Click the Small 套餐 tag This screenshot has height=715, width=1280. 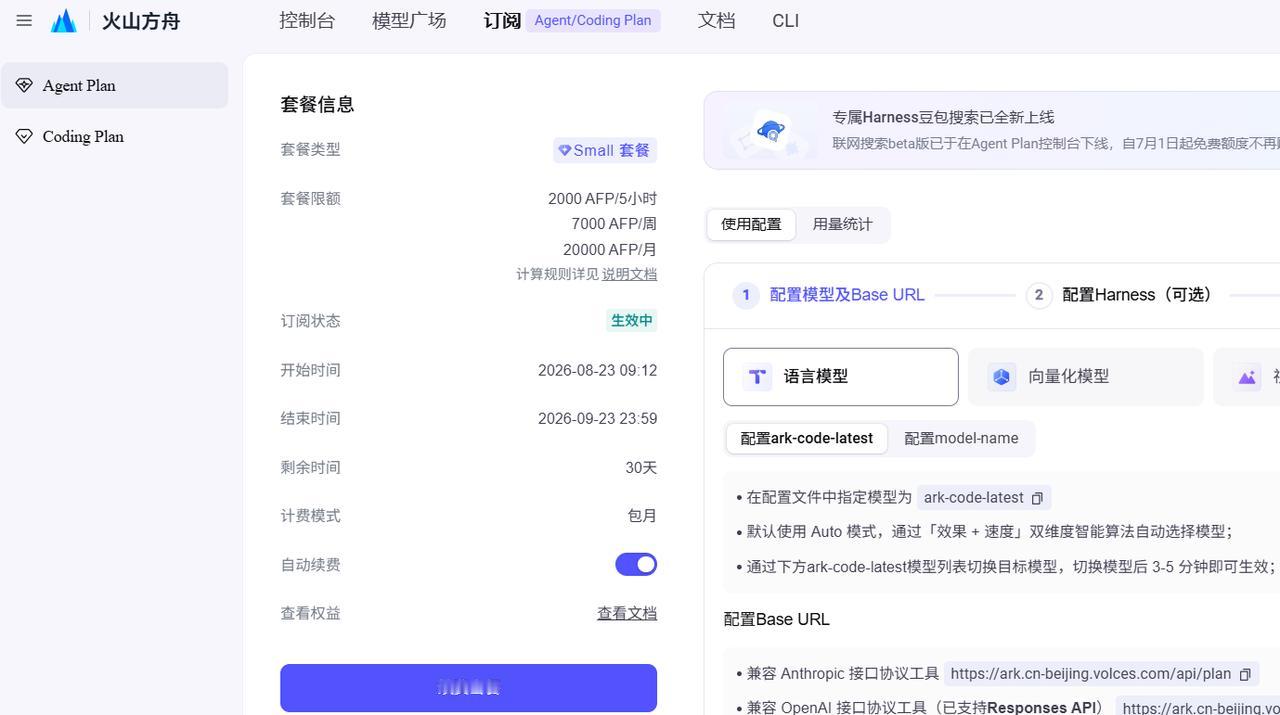pyautogui.click(x=605, y=150)
